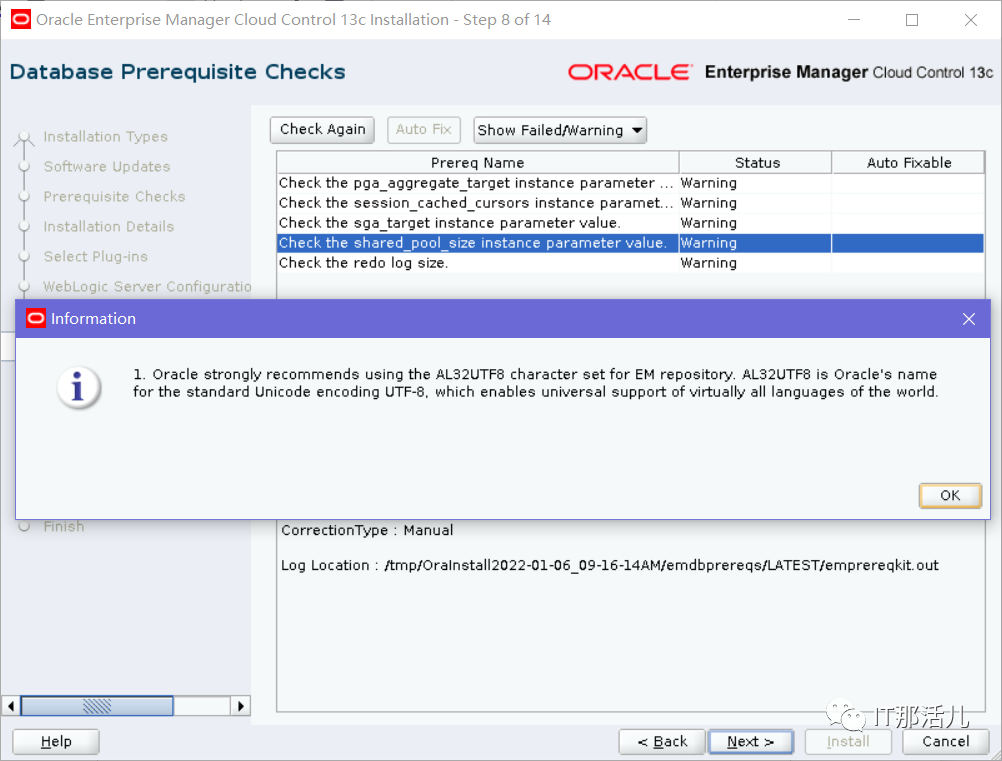Click the Auto Fixable column header

tap(908, 163)
